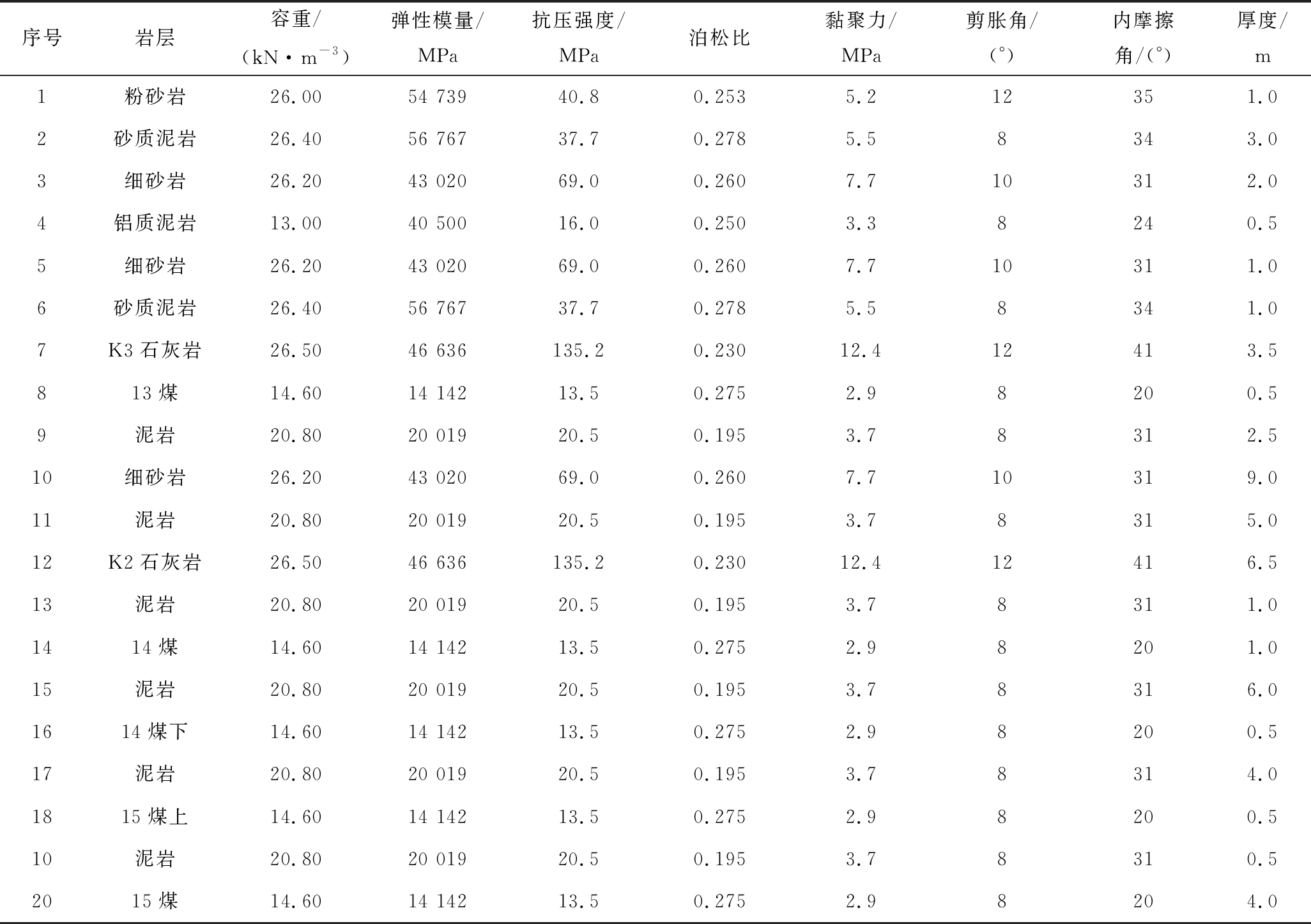Select the K2 石灰岩 cell
1311x924 pixels.
(x=155, y=562)
